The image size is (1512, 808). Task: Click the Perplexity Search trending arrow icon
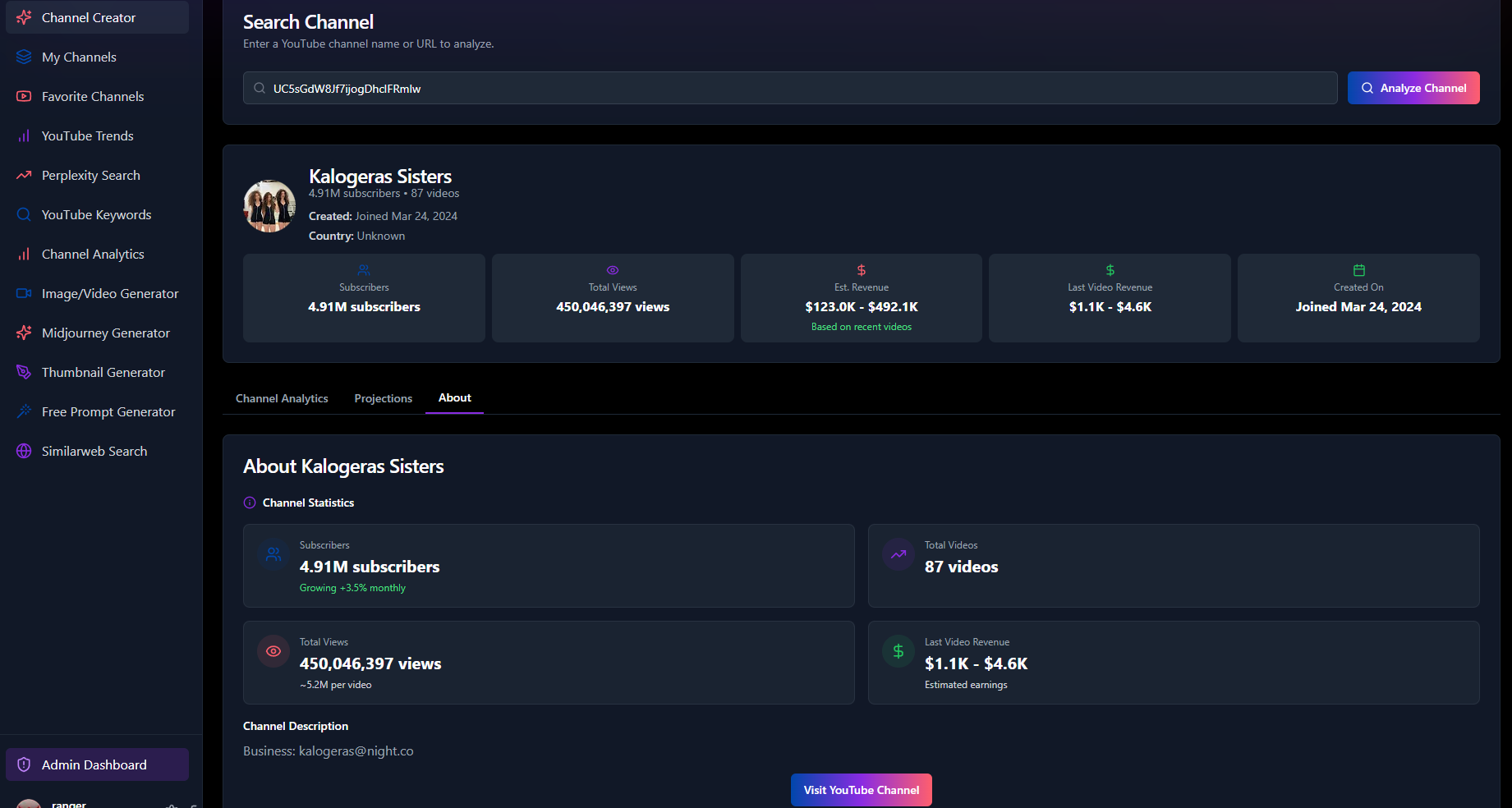24,175
